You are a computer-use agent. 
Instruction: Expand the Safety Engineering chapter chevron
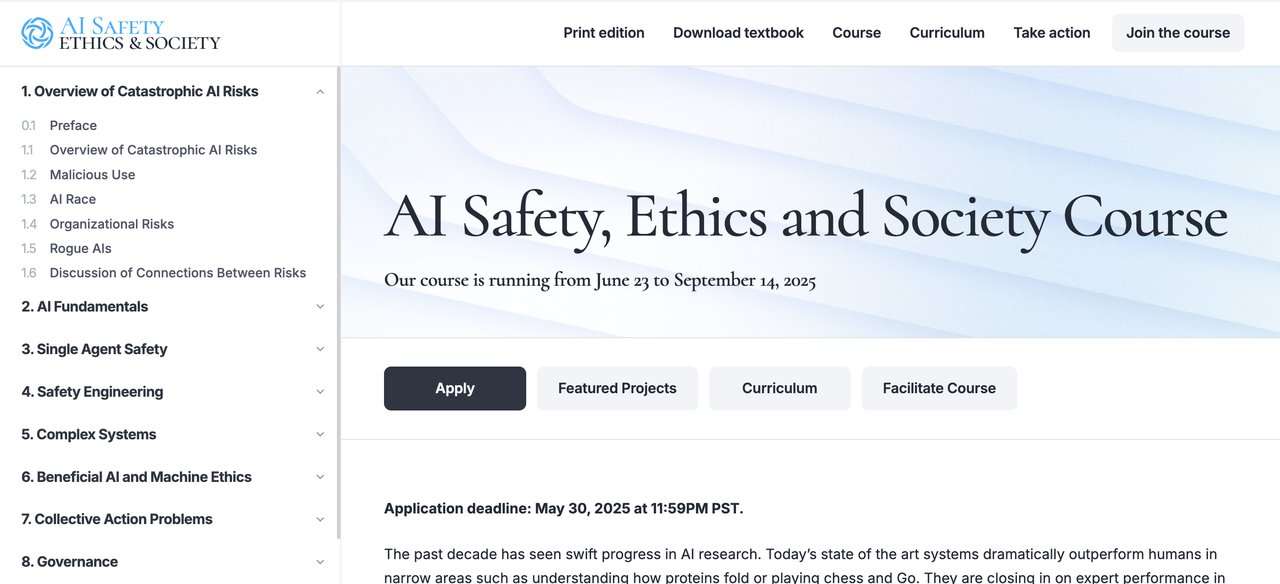click(320, 392)
